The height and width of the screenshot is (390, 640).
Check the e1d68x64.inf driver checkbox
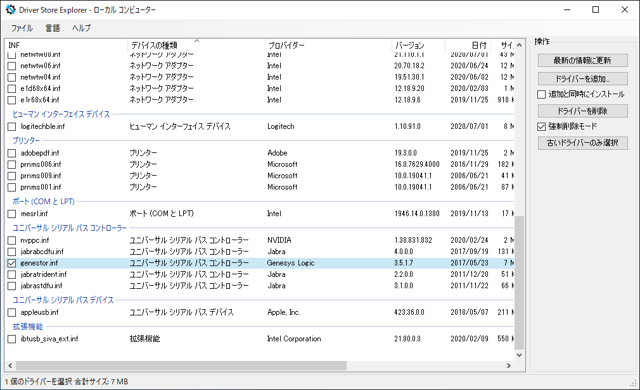(12, 89)
